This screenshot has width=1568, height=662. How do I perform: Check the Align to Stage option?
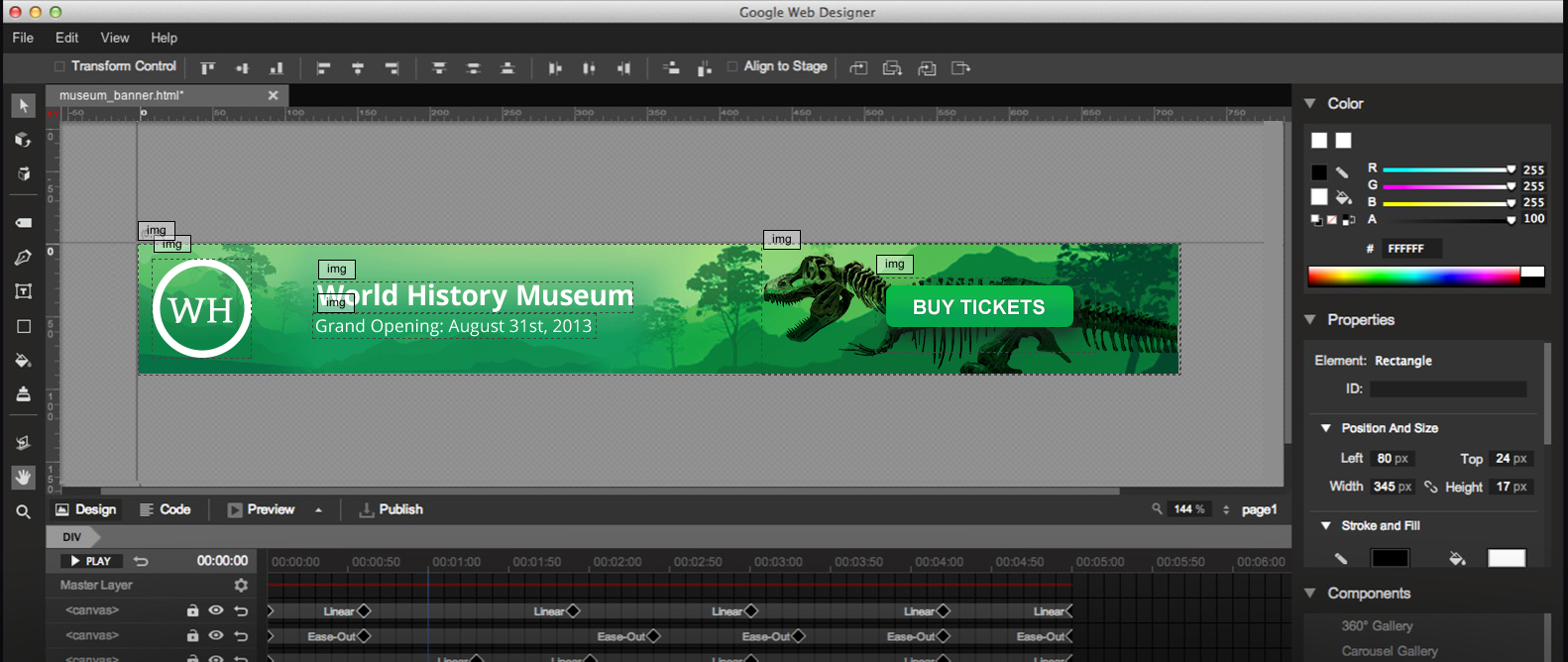tap(732, 66)
